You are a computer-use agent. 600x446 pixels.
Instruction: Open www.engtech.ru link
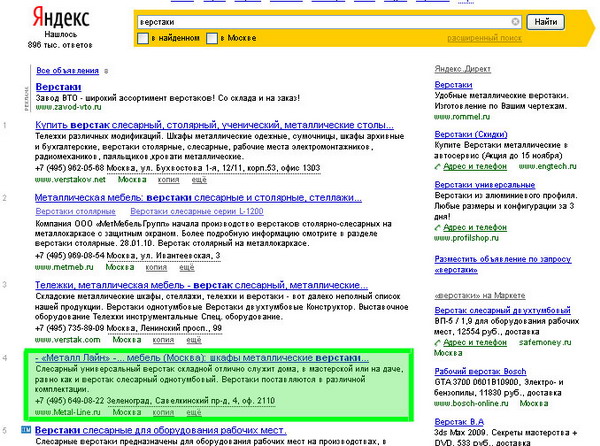(547, 166)
